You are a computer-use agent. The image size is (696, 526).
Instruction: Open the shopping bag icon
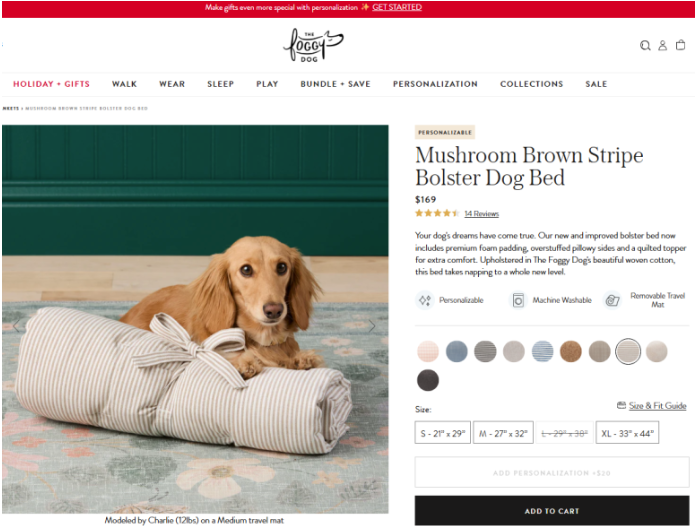tap(680, 45)
